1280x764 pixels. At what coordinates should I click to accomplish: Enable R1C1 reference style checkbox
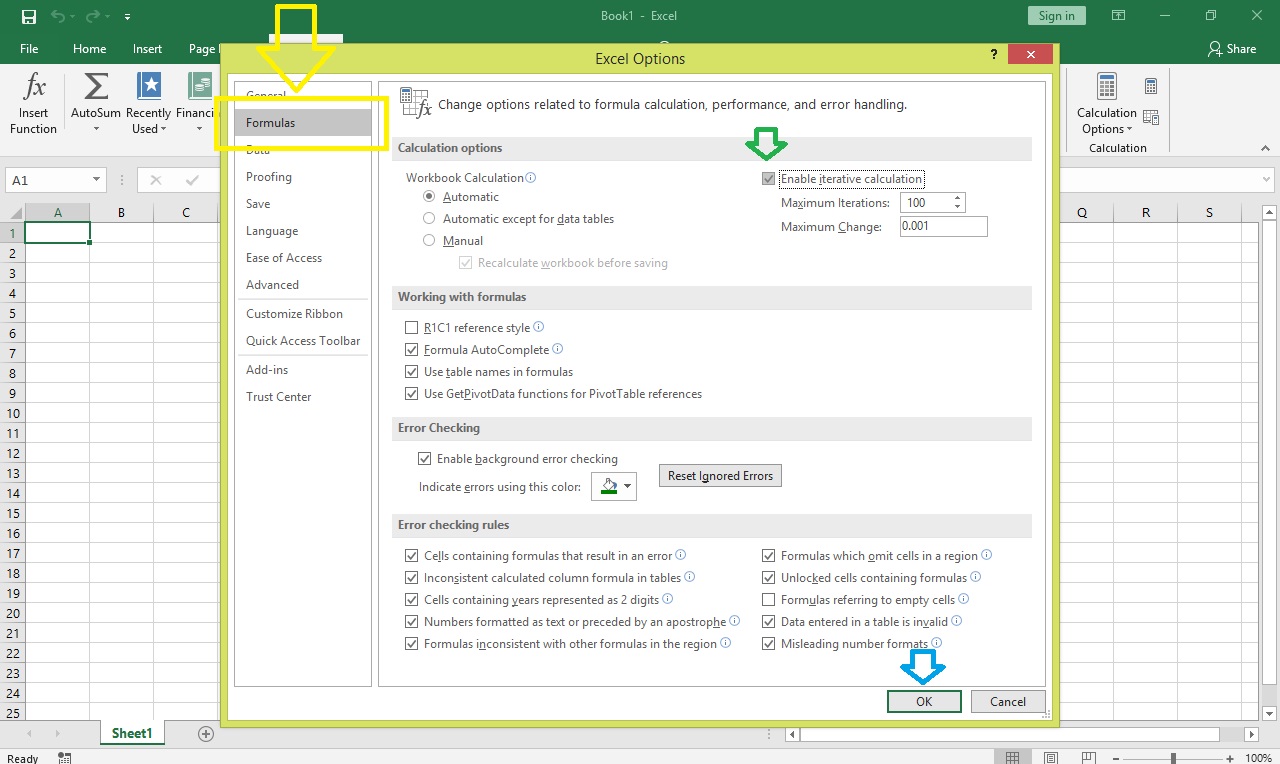point(411,328)
